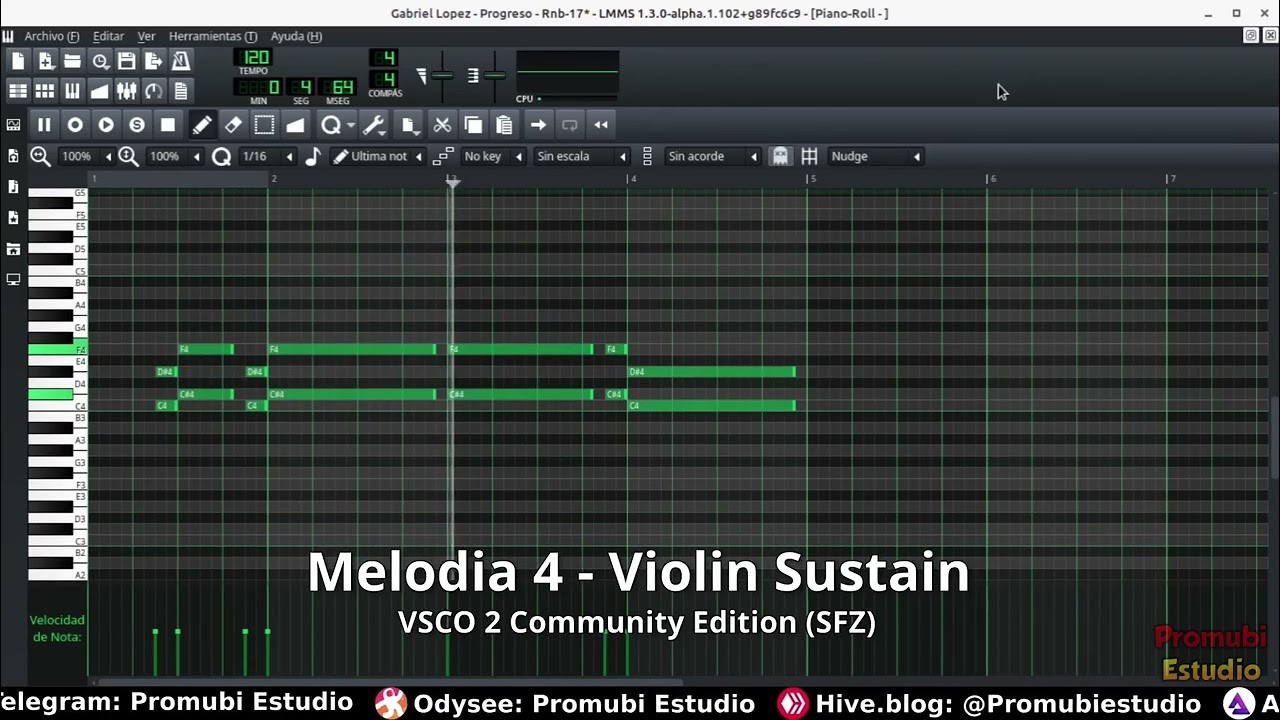Open the My Computer sidebar icon
This screenshot has height=720, width=1280.
13,280
